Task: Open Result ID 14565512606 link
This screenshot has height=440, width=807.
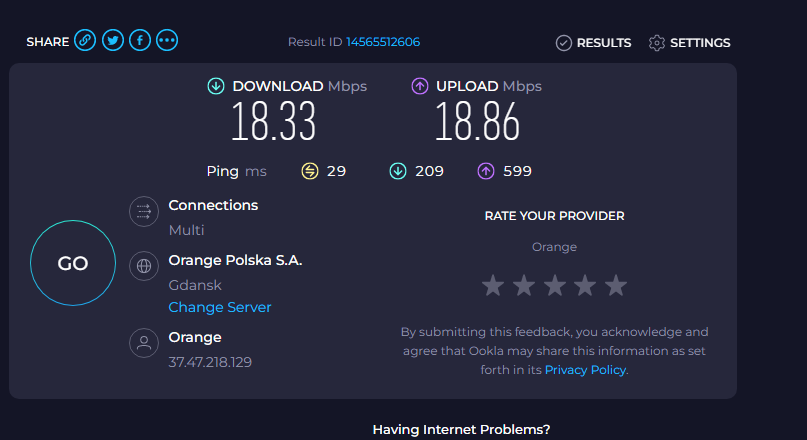Action: (383, 42)
